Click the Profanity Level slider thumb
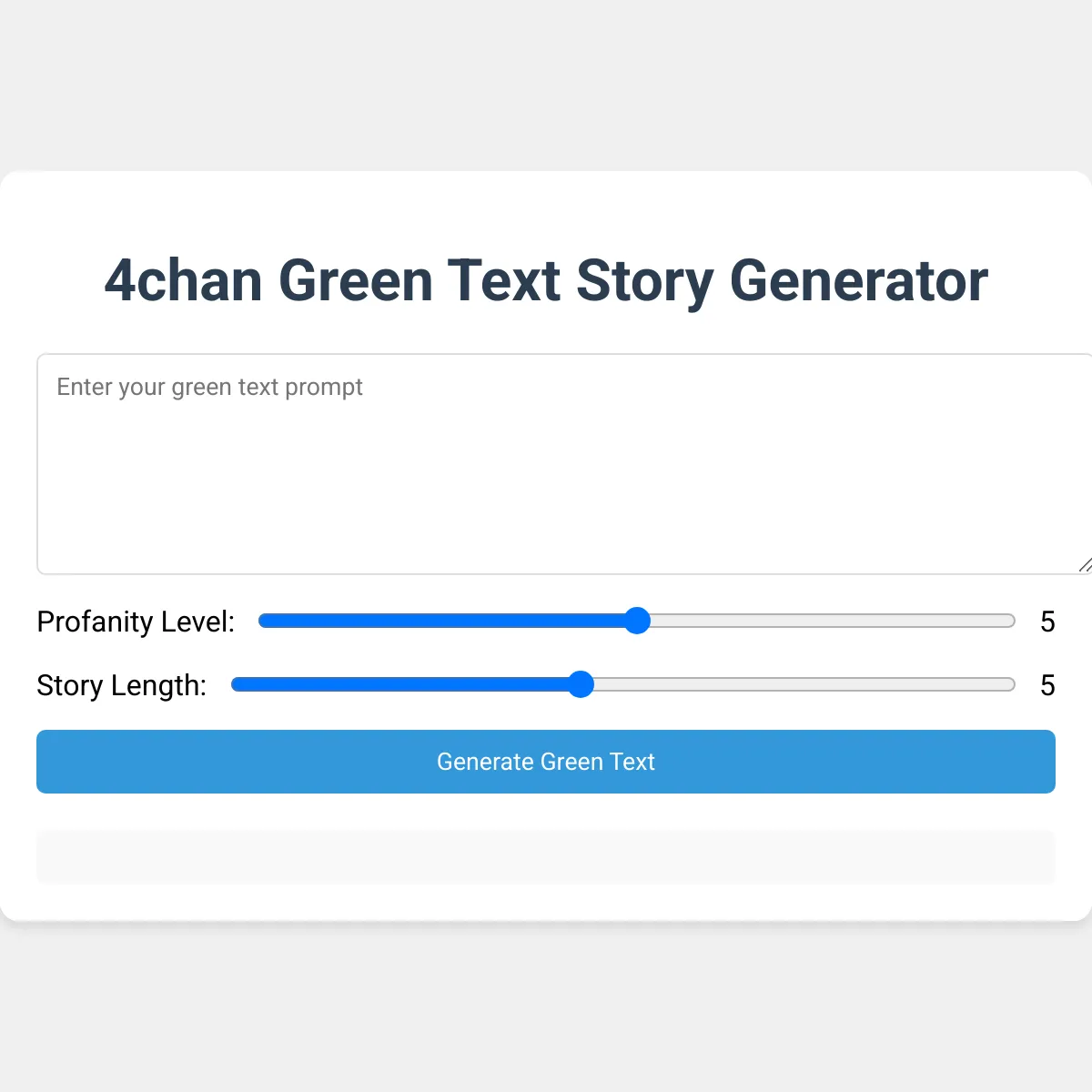This screenshot has height=1092, width=1092. point(637,621)
